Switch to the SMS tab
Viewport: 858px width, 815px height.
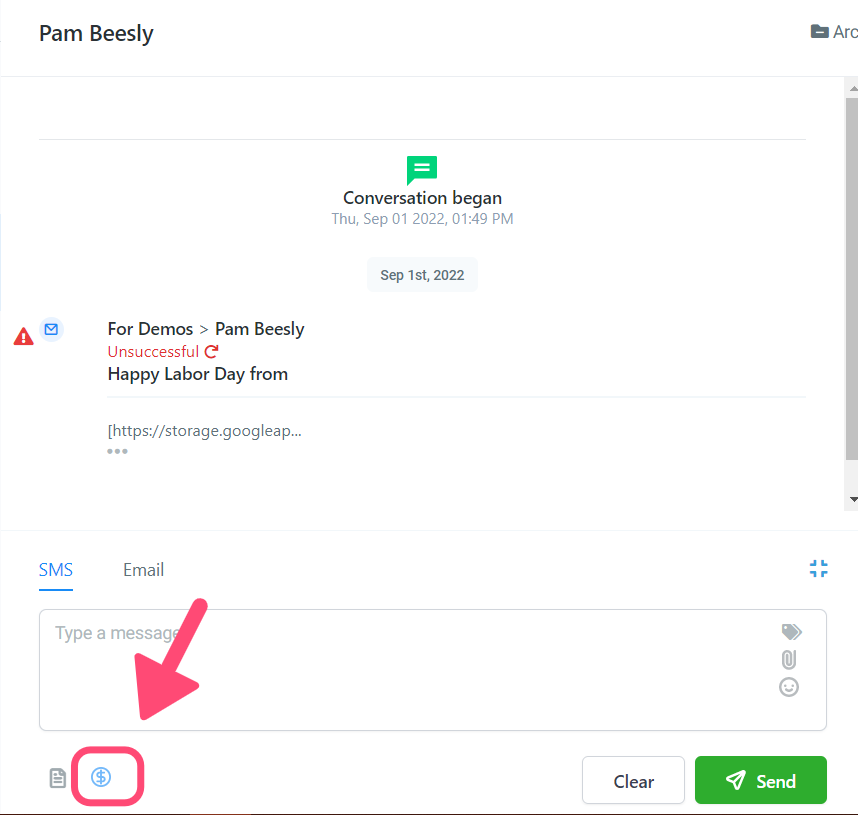tap(56, 570)
